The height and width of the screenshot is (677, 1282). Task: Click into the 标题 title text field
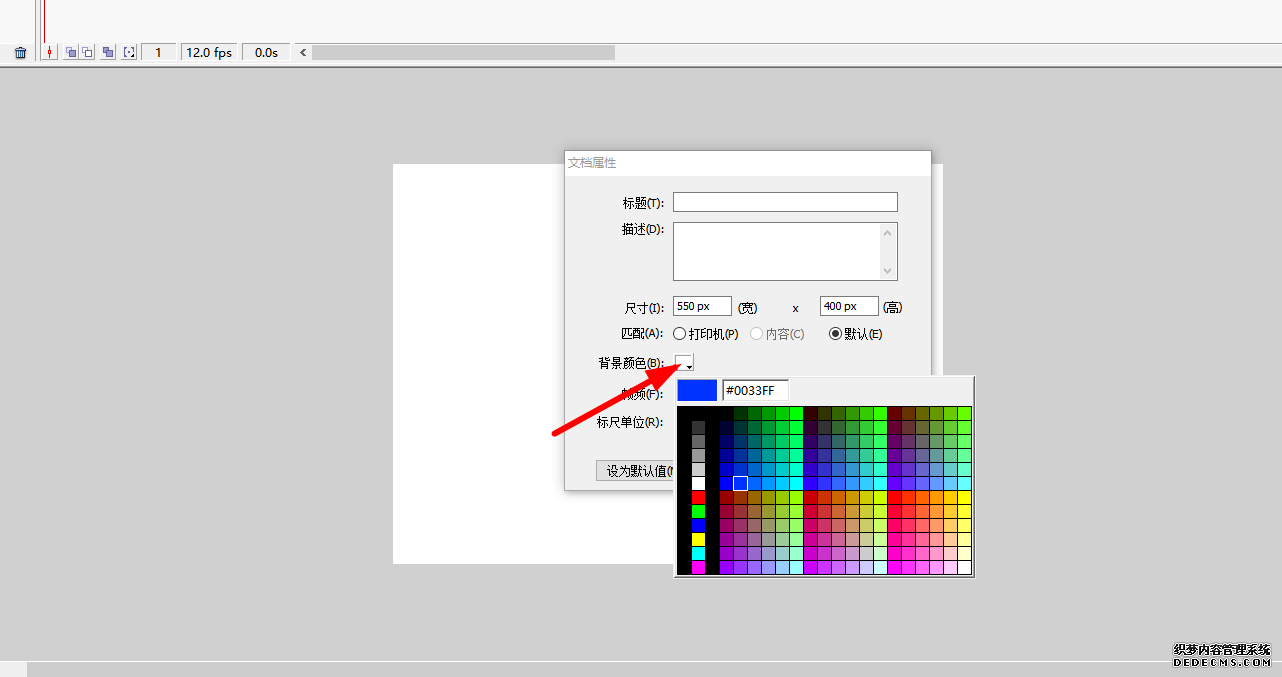tap(785, 203)
